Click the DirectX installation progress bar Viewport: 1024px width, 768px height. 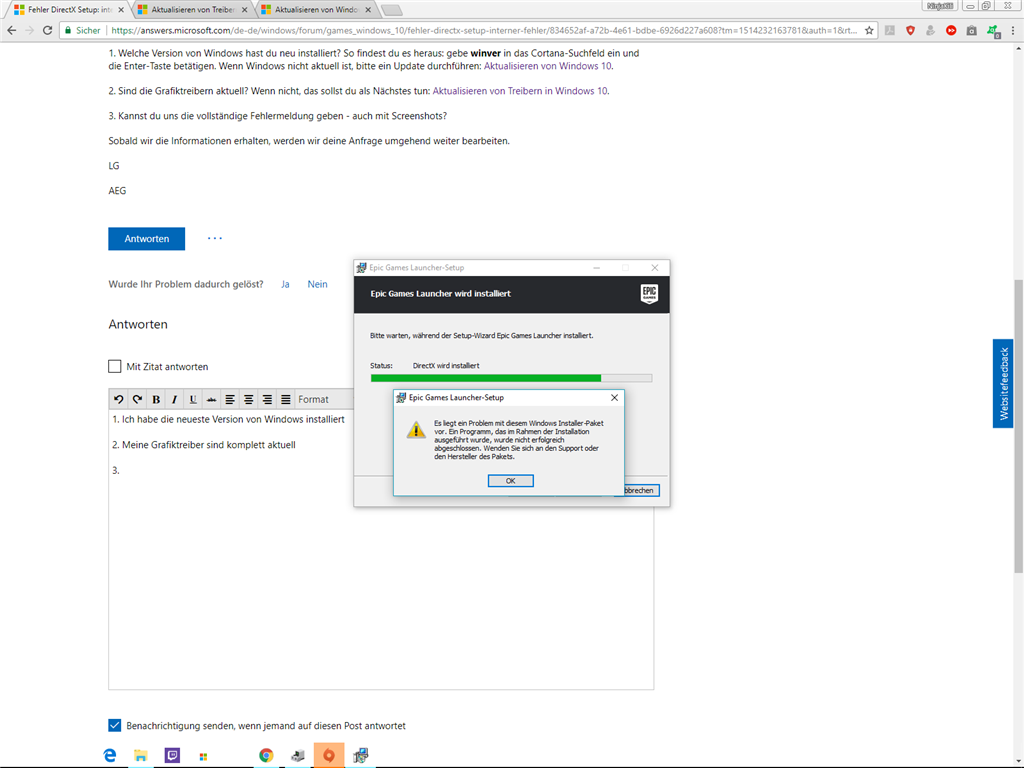coord(511,378)
